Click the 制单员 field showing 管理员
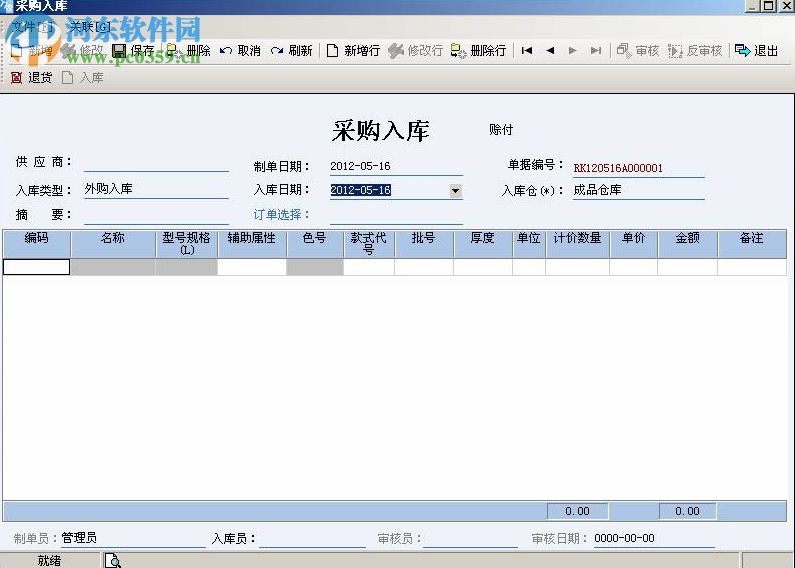This screenshot has width=795, height=568. click(x=133, y=539)
